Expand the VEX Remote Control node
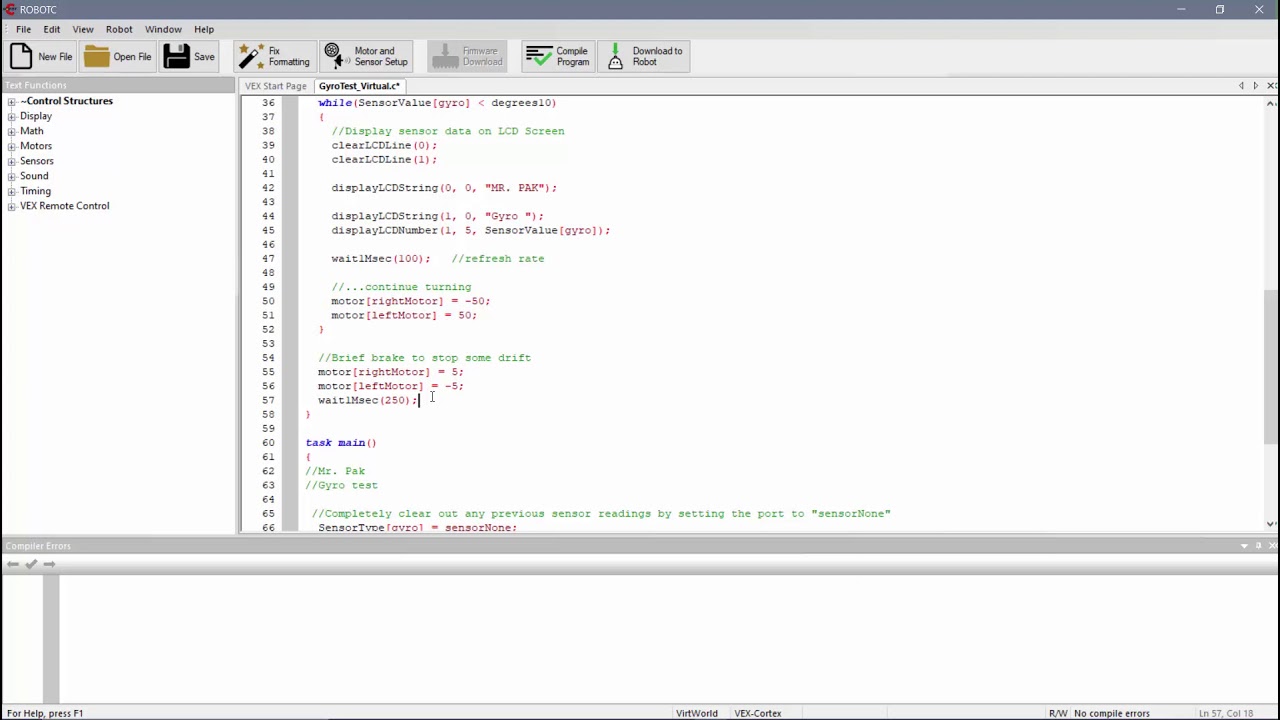The height and width of the screenshot is (720, 1280). coord(11,206)
